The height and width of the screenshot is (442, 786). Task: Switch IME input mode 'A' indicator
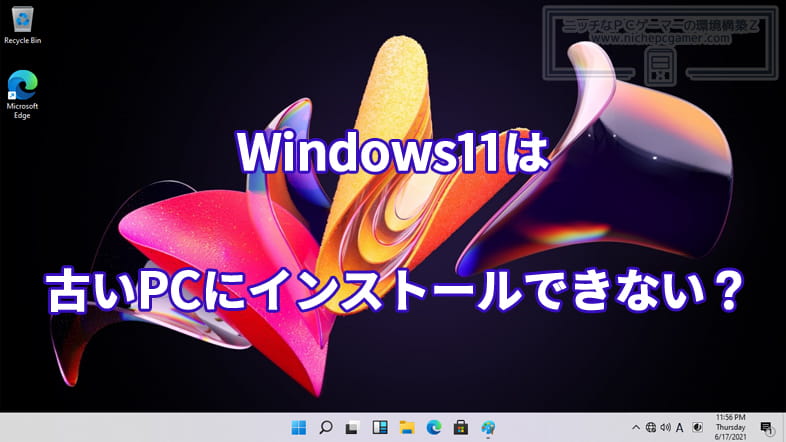[x=680, y=427]
